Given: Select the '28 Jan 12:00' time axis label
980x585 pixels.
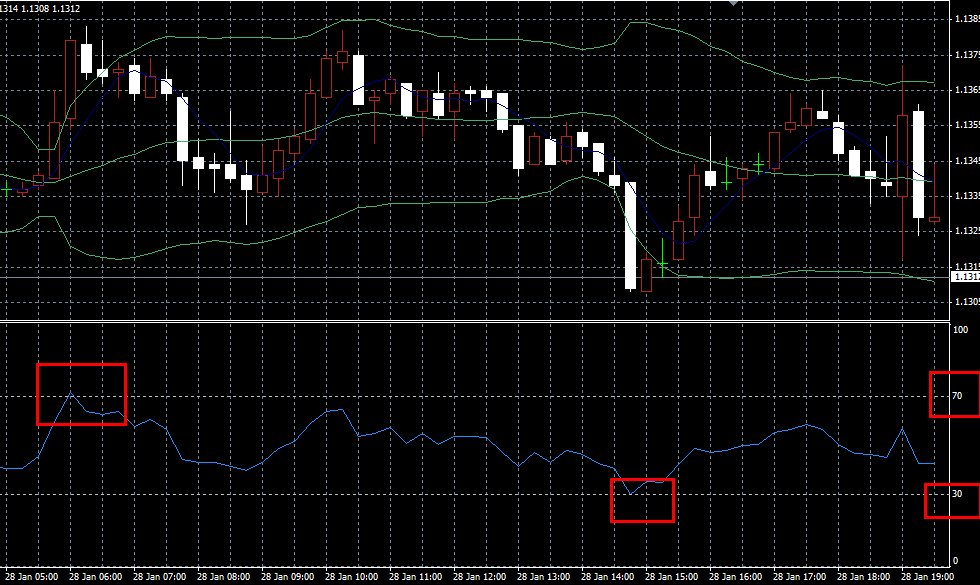Looking at the screenshot, I should click(479, 576).
